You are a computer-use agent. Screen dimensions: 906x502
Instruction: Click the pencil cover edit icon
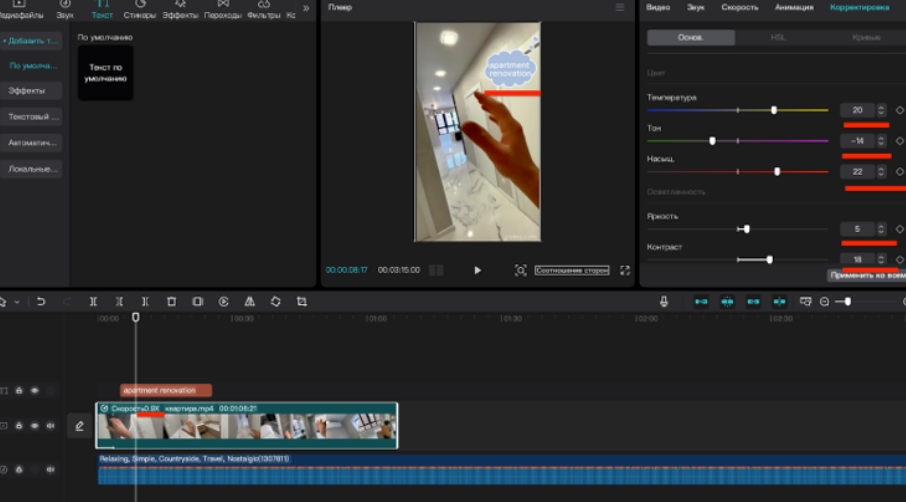(x=79, y=426)
